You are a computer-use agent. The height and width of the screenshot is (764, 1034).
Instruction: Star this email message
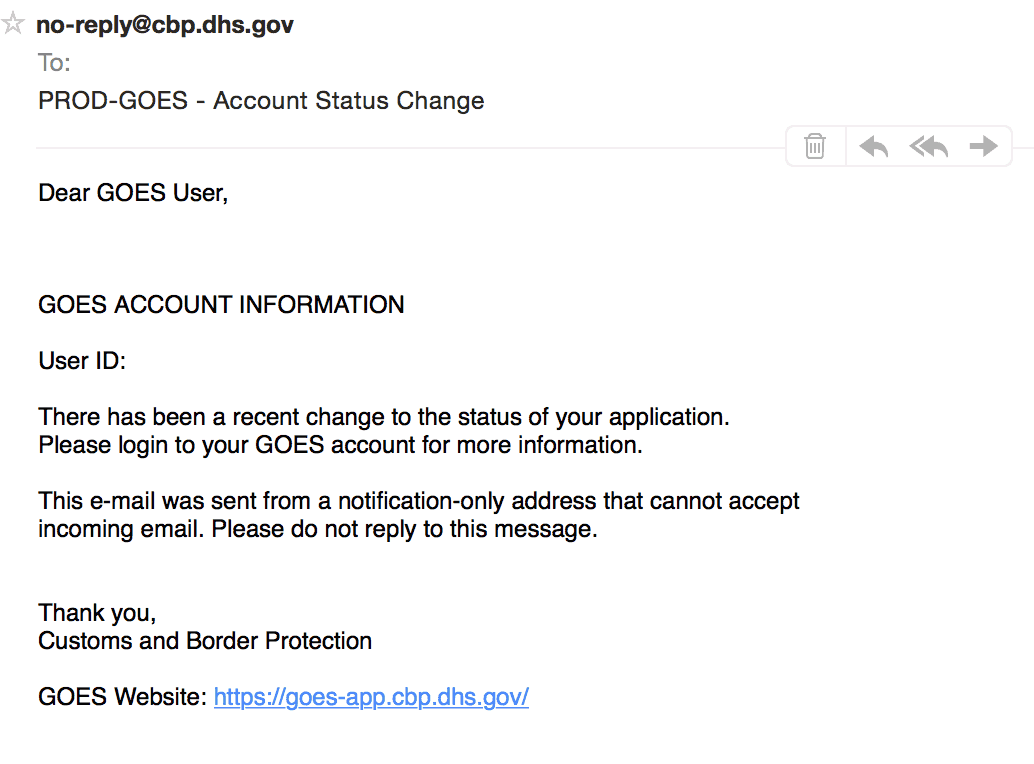(14, 24)
